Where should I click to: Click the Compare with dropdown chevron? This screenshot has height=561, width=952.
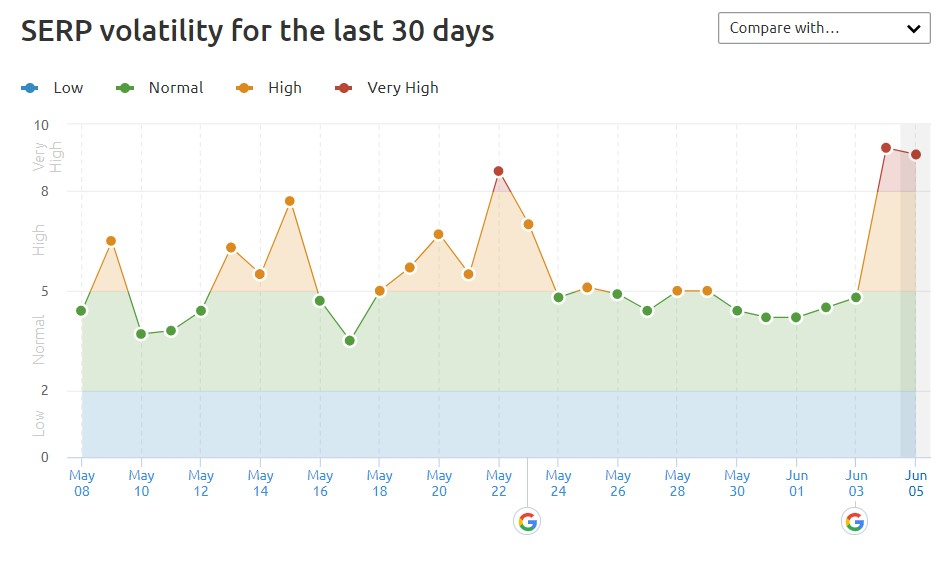[x=912, y=29]
